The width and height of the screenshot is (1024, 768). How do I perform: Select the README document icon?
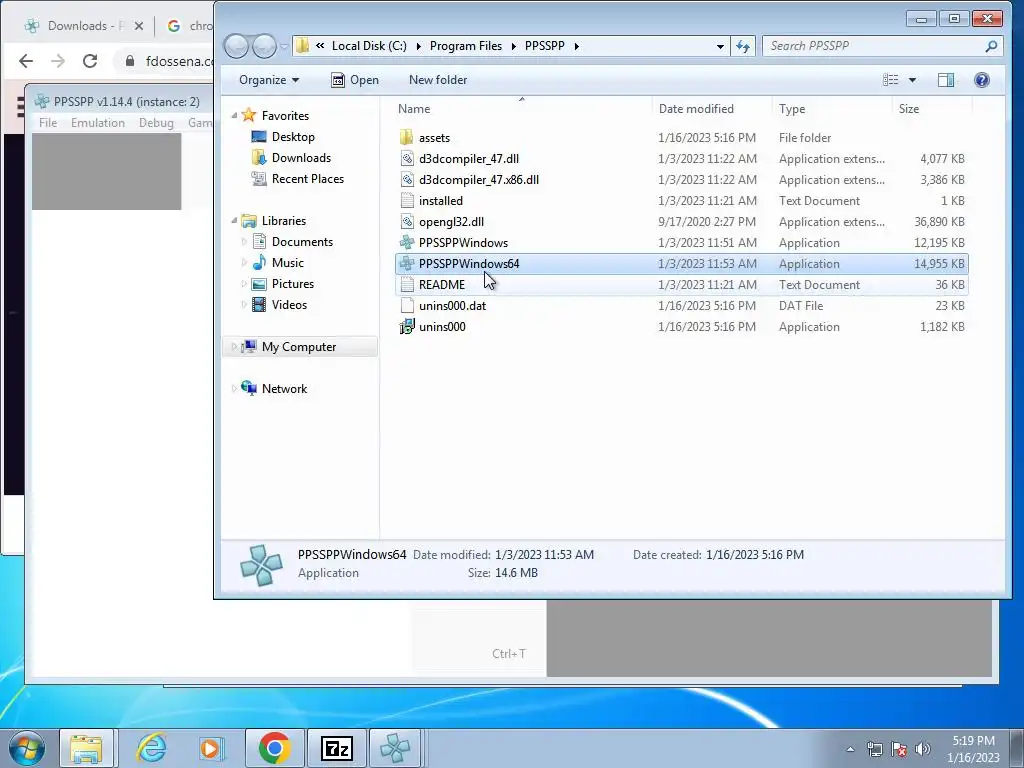pos(407,284)
